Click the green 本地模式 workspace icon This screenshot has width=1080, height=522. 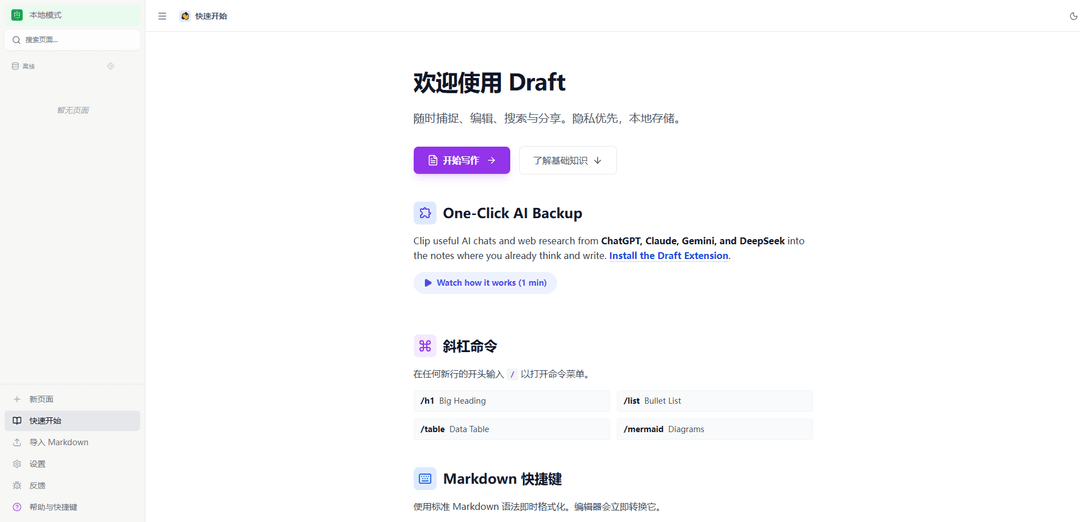[x=17, y=15]
